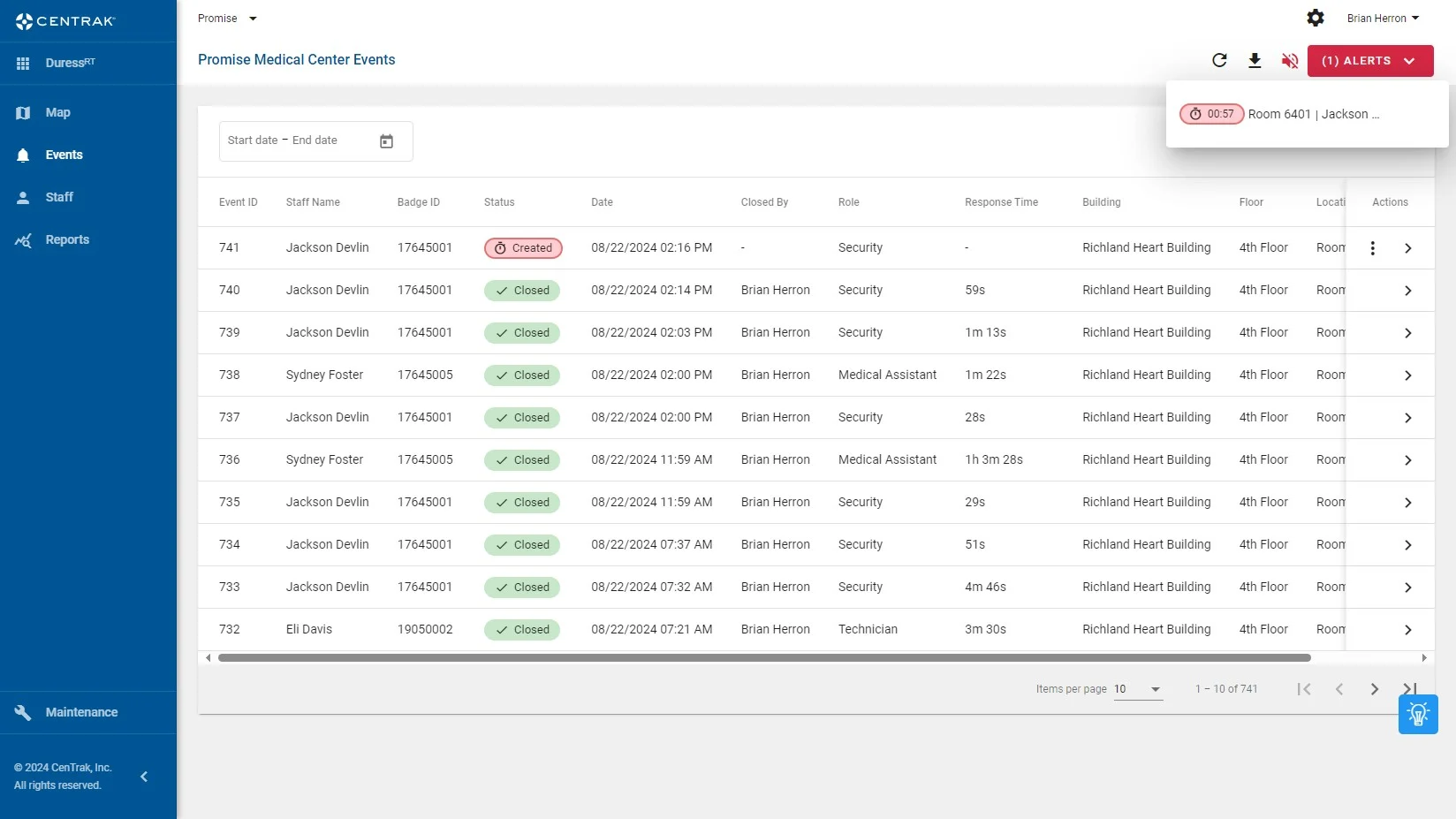Click the horizontal table scrollbar

click(x=764, y=657)
